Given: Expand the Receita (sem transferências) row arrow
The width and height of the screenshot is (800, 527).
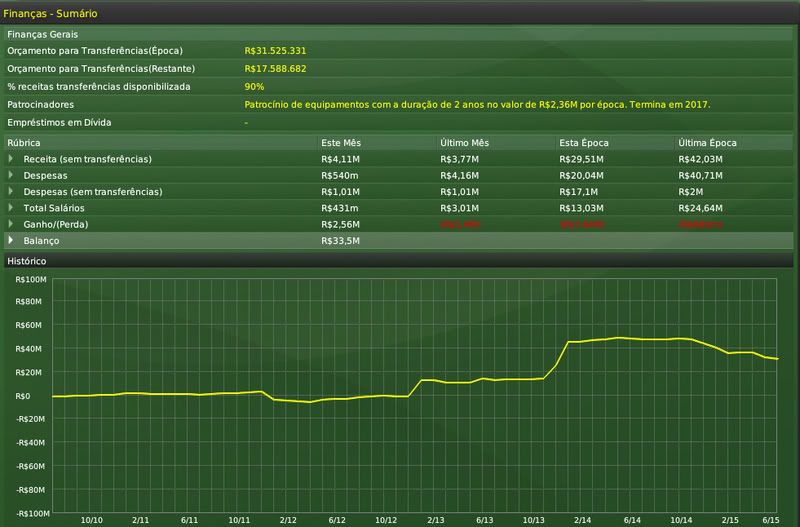Looking at the screenshot, I should [12, 159].
